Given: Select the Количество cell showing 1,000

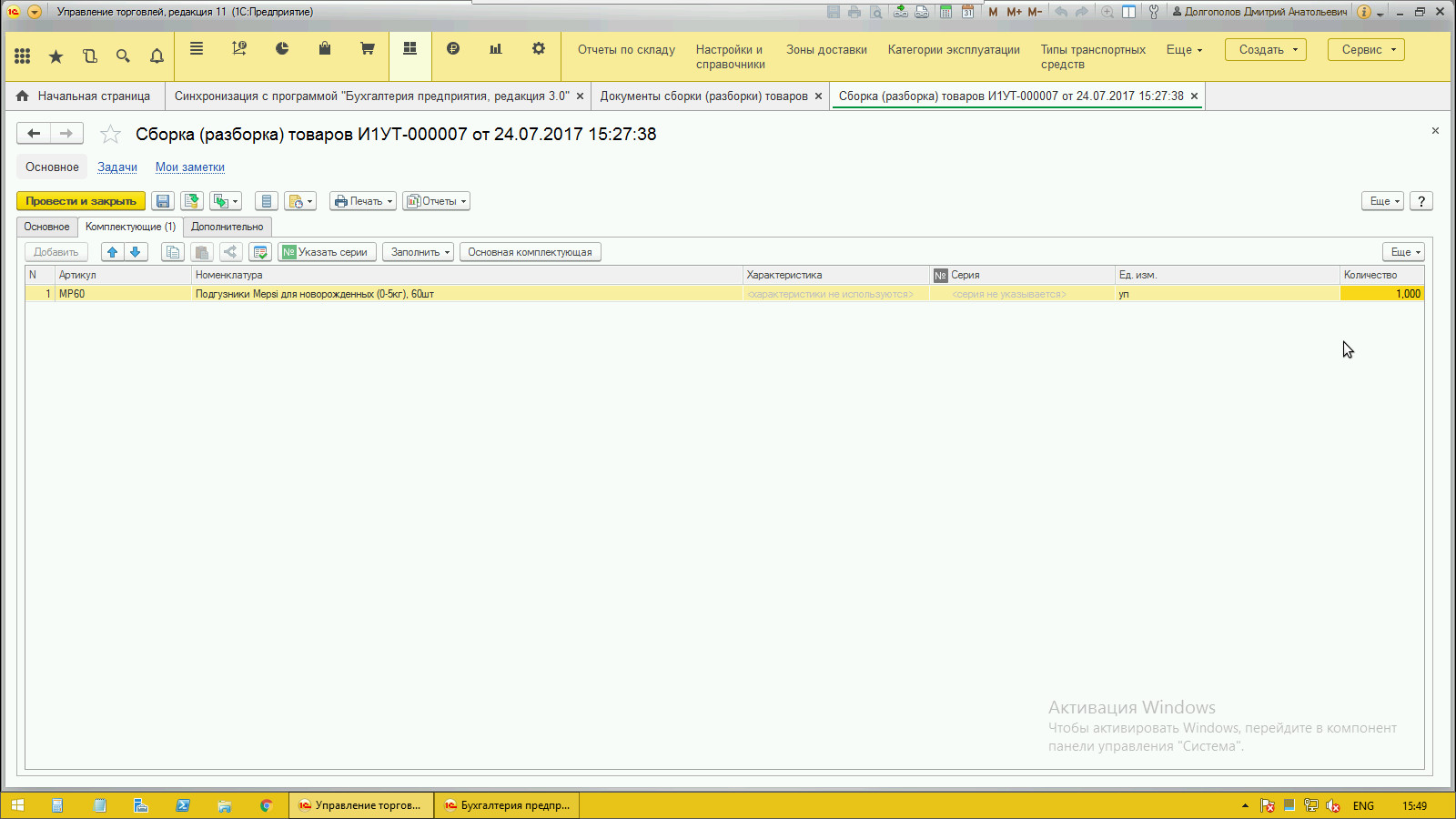Looking at the screenshot, I should pyautogui.click(x=1381, y=294).
